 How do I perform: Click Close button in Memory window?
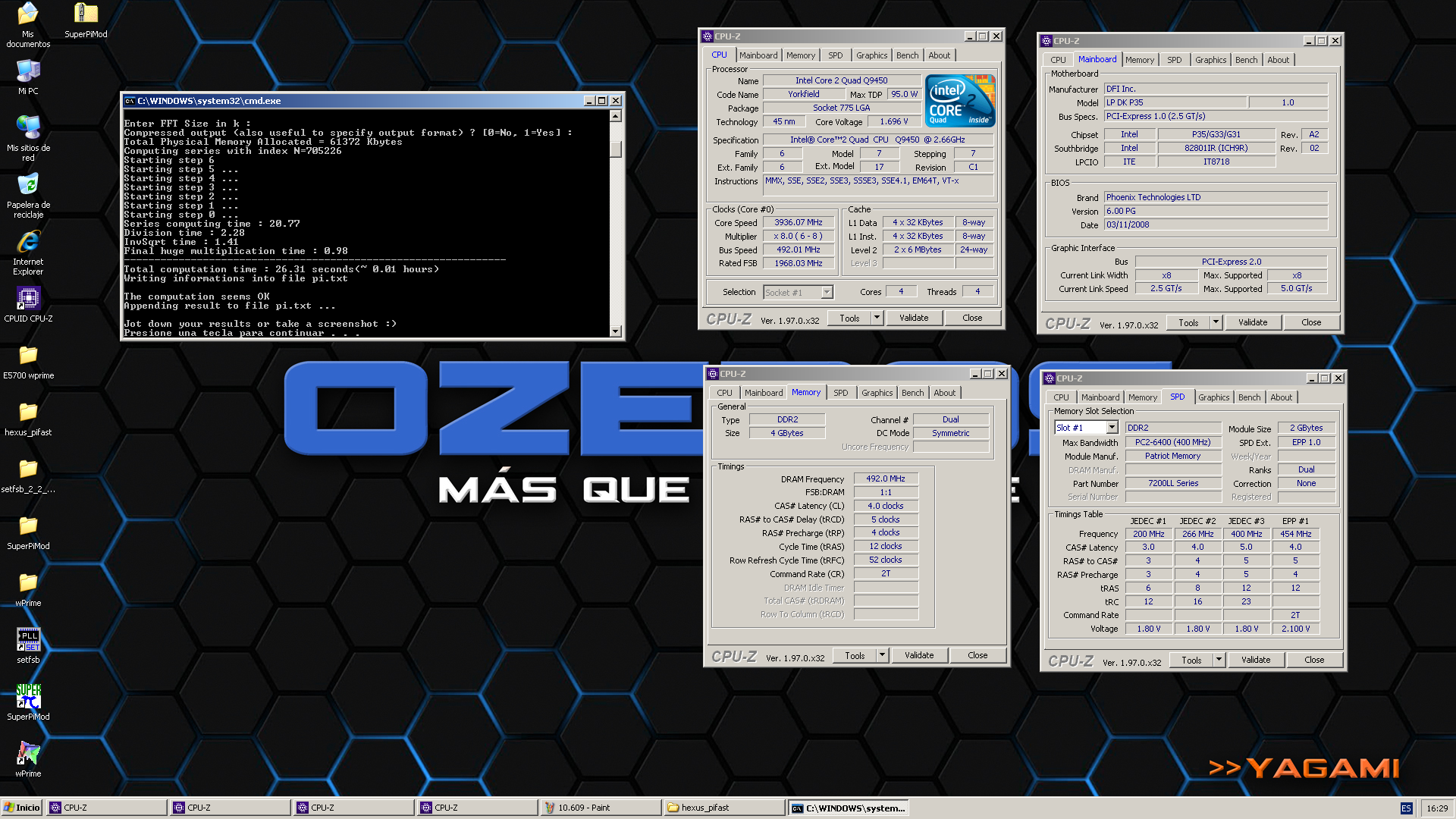click(x=977, y=656)
